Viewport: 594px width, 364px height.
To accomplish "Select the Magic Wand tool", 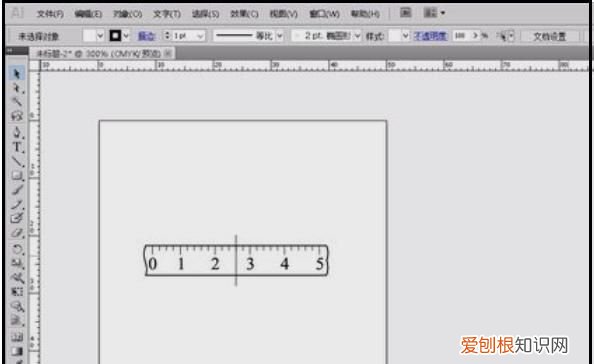I will tap(17, 102).
